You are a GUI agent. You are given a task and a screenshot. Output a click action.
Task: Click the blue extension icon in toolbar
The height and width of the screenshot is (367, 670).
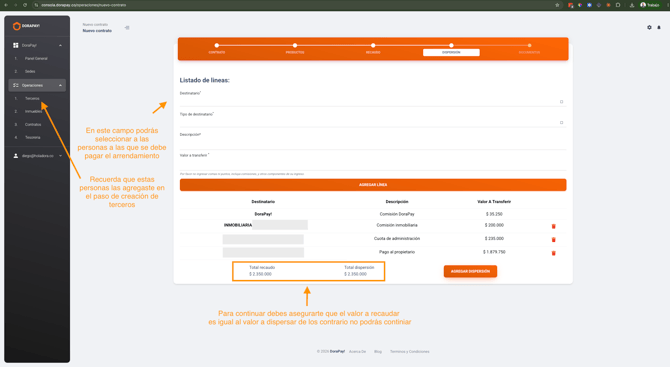click(589, 5)
